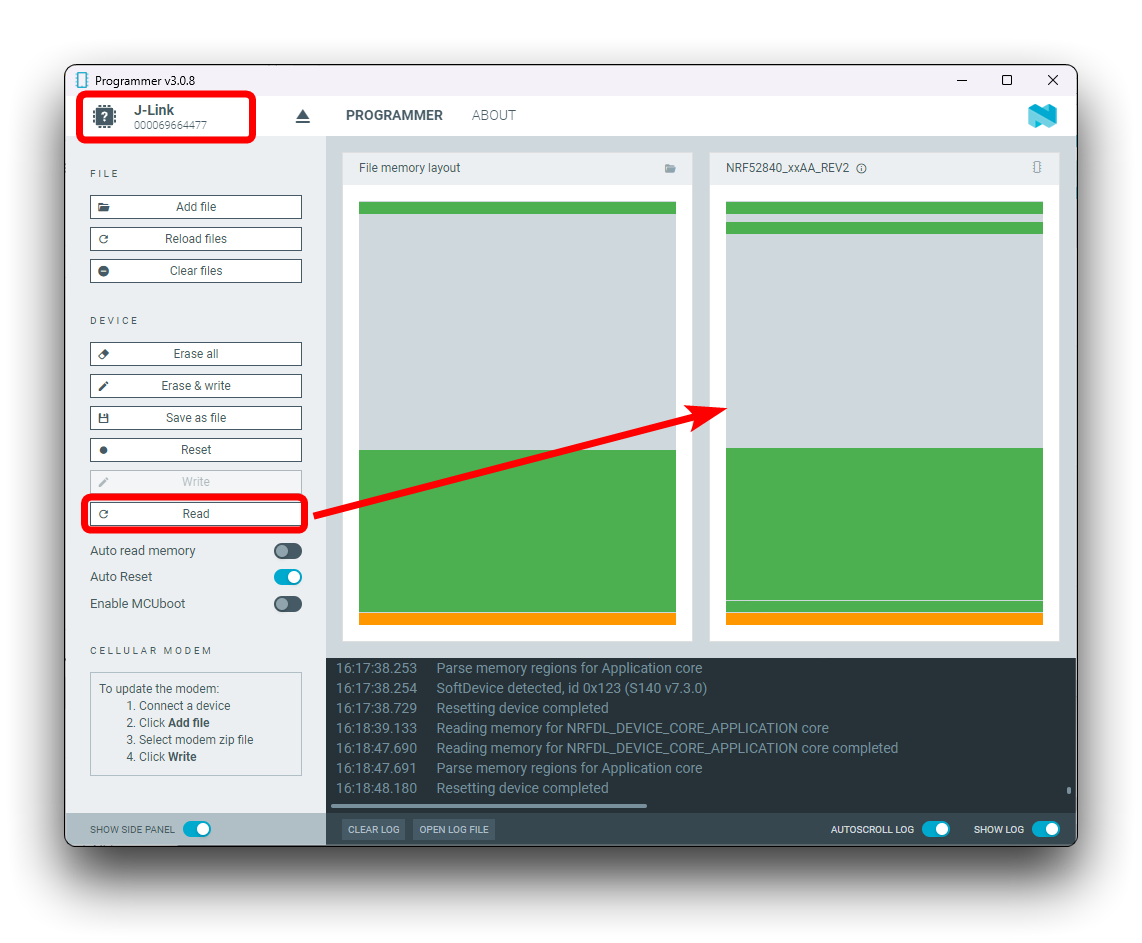Click the large green region in file memory layout
The width and height of the screenshot is (1142, 943).
(517, 531)
